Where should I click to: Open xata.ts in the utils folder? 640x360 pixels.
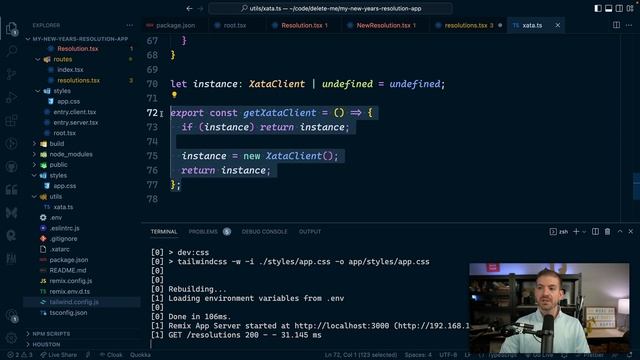tap(63, 207)
